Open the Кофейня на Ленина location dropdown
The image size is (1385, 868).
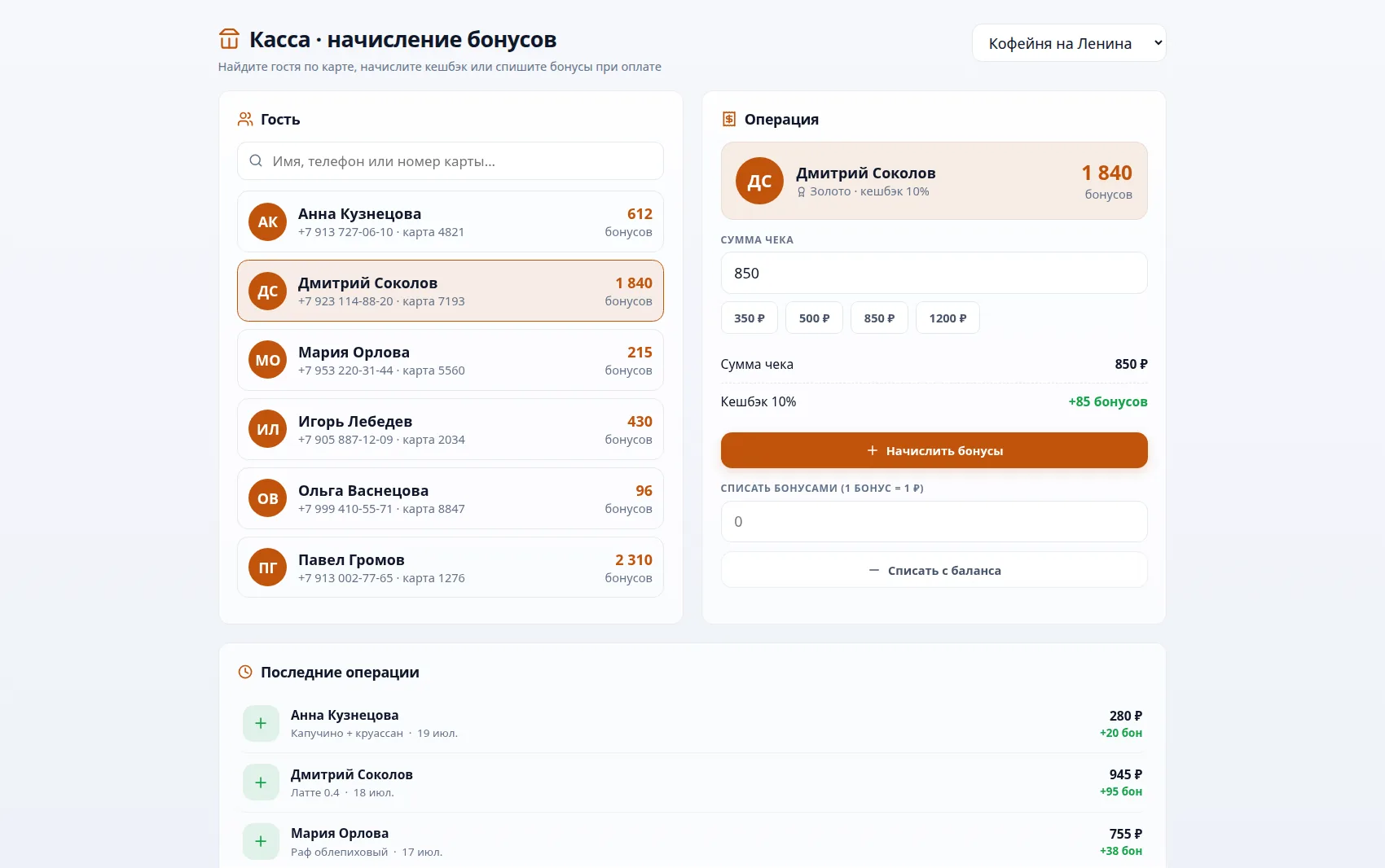click(1069, 43)
